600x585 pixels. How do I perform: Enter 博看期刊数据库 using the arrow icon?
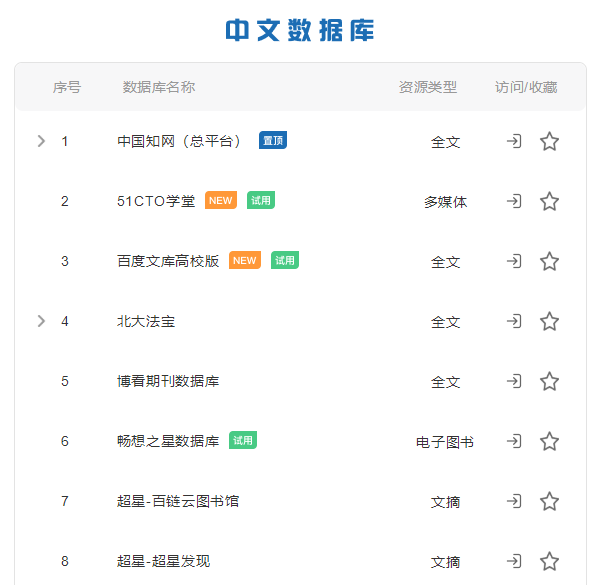pyautogui.click(x=514, y=381)
